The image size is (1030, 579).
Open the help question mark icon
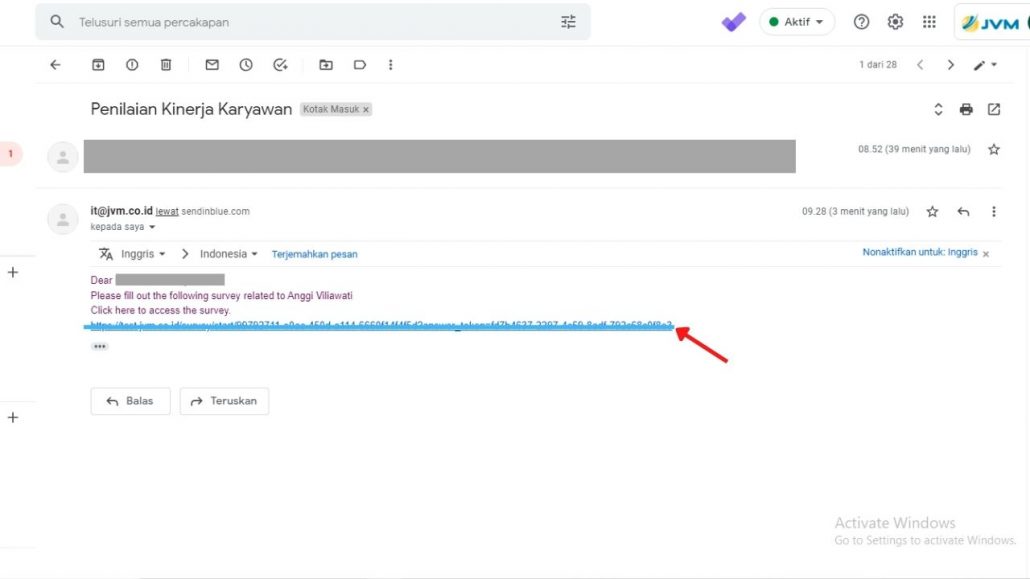pyautogui.click(x=861, y=22)
